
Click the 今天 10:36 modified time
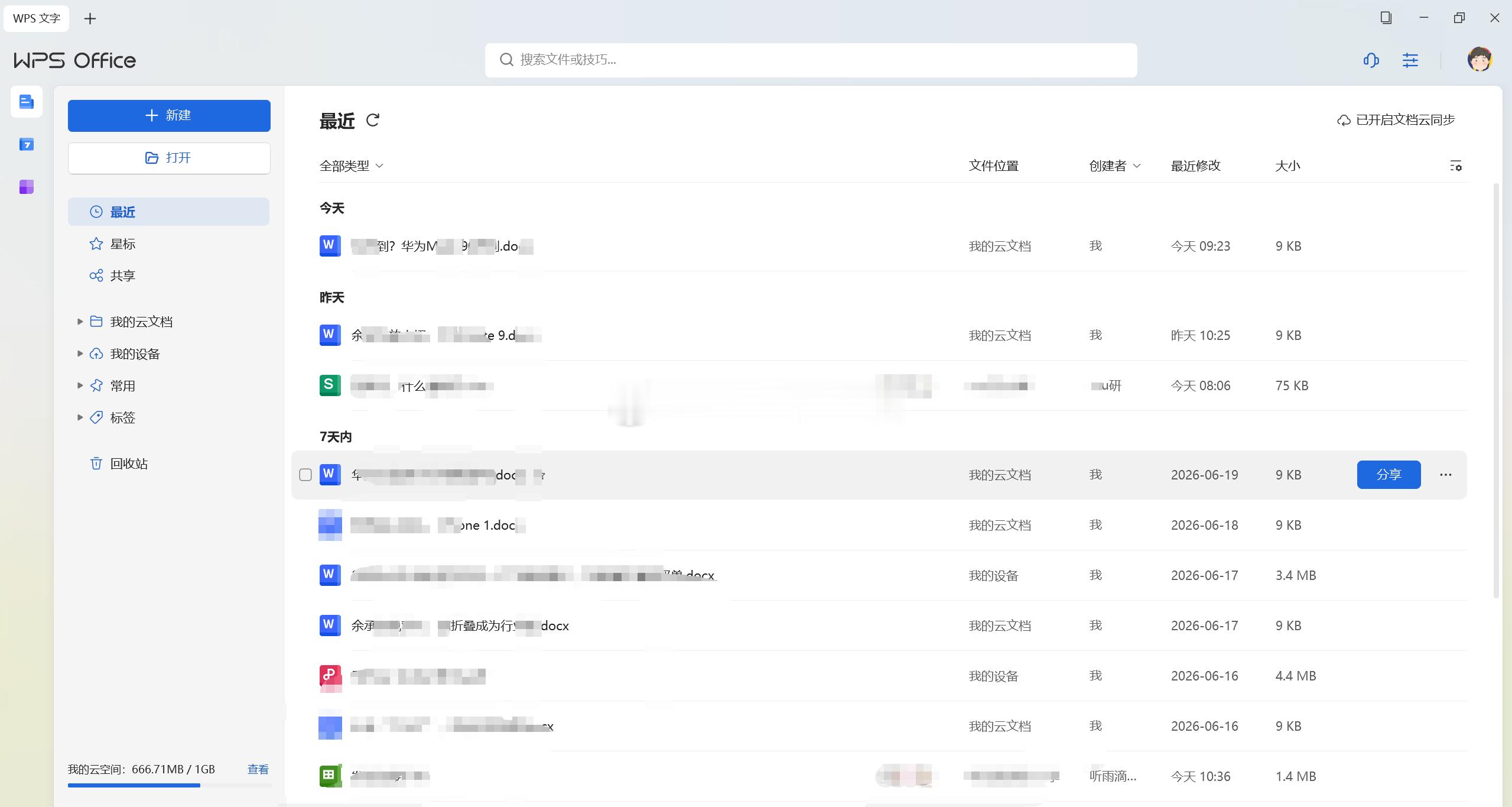1201,776
